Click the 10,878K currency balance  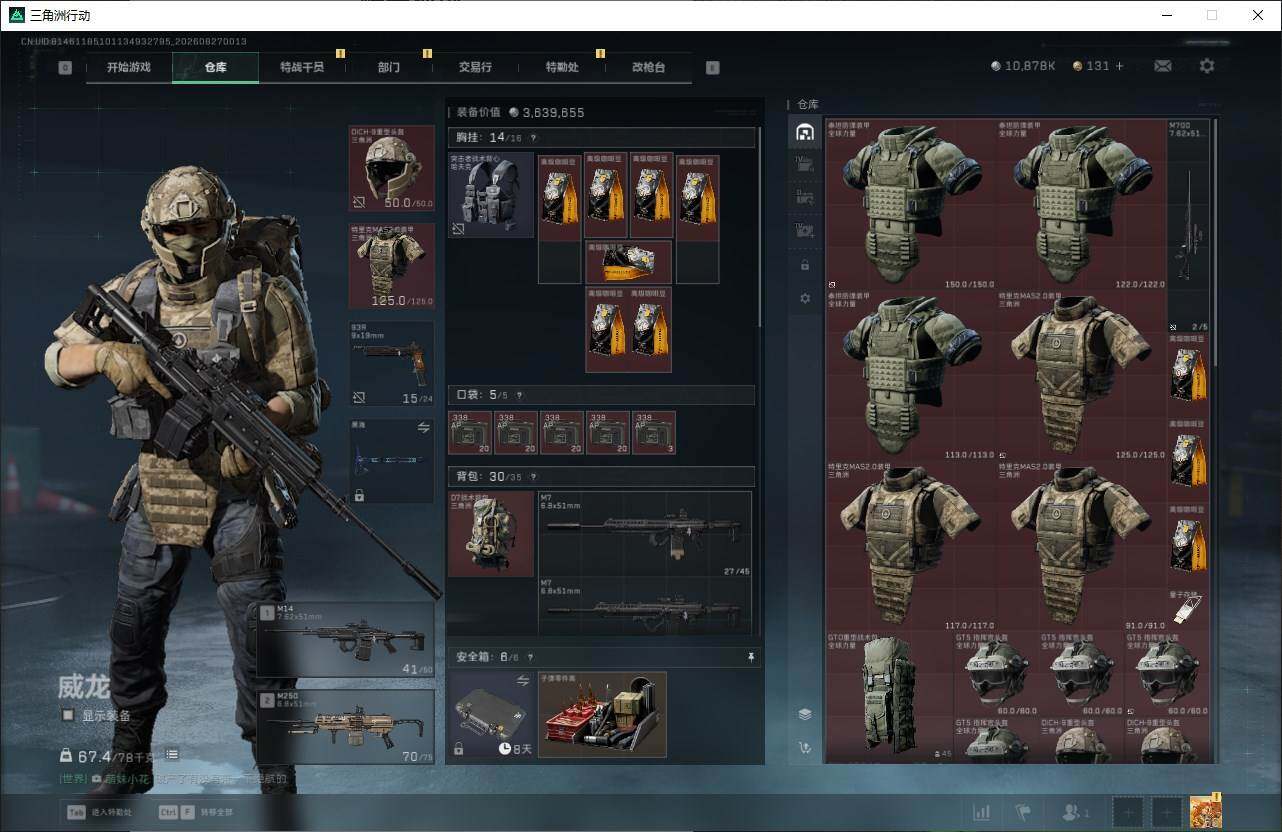[1023, 66]
